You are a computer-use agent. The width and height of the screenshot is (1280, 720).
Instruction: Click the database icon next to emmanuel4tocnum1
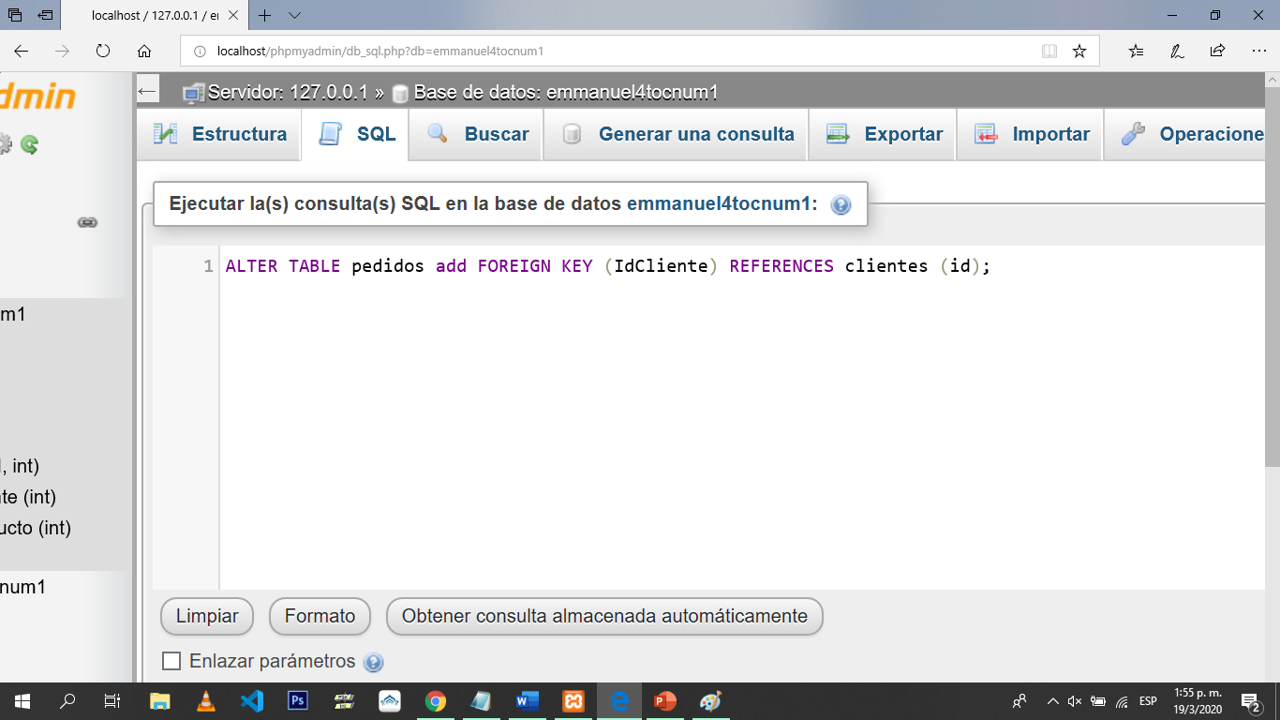(400, 92)
